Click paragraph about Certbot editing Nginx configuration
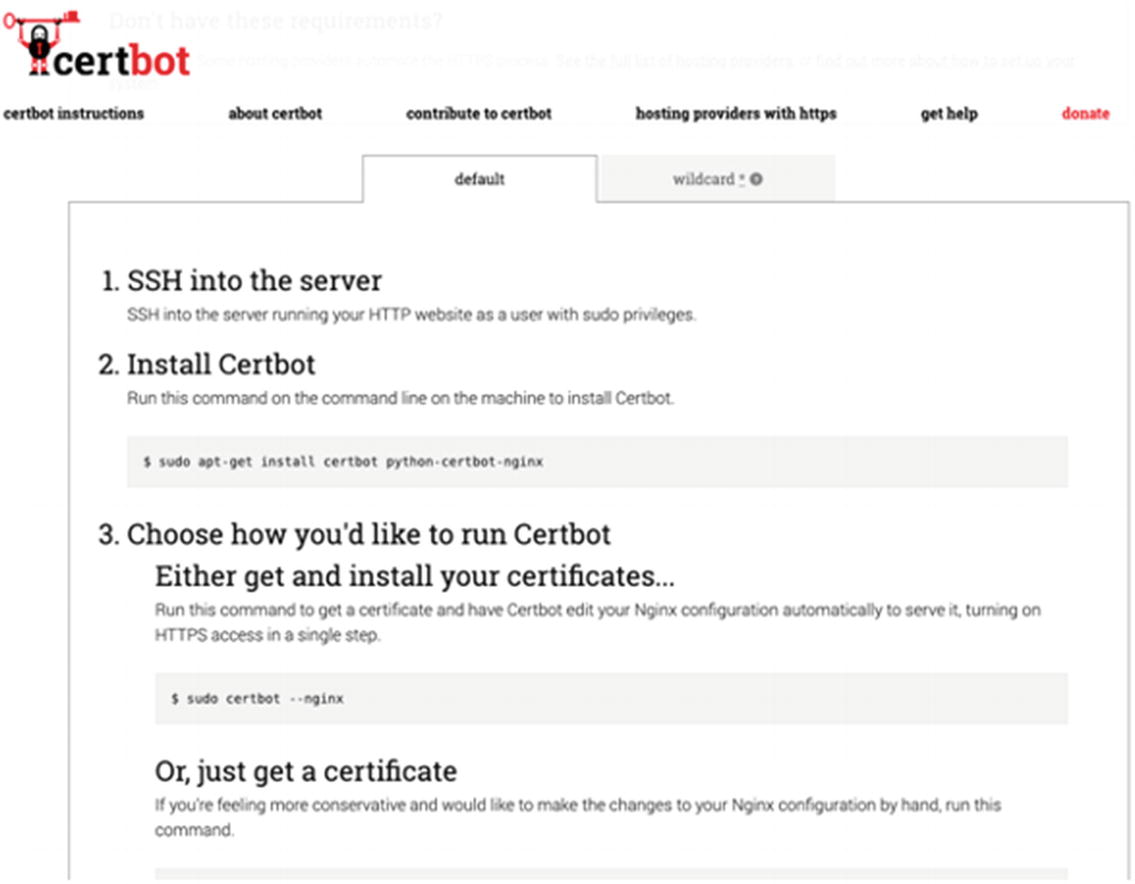Screen dimensions: 1135x884 click(x=598, y=623)
